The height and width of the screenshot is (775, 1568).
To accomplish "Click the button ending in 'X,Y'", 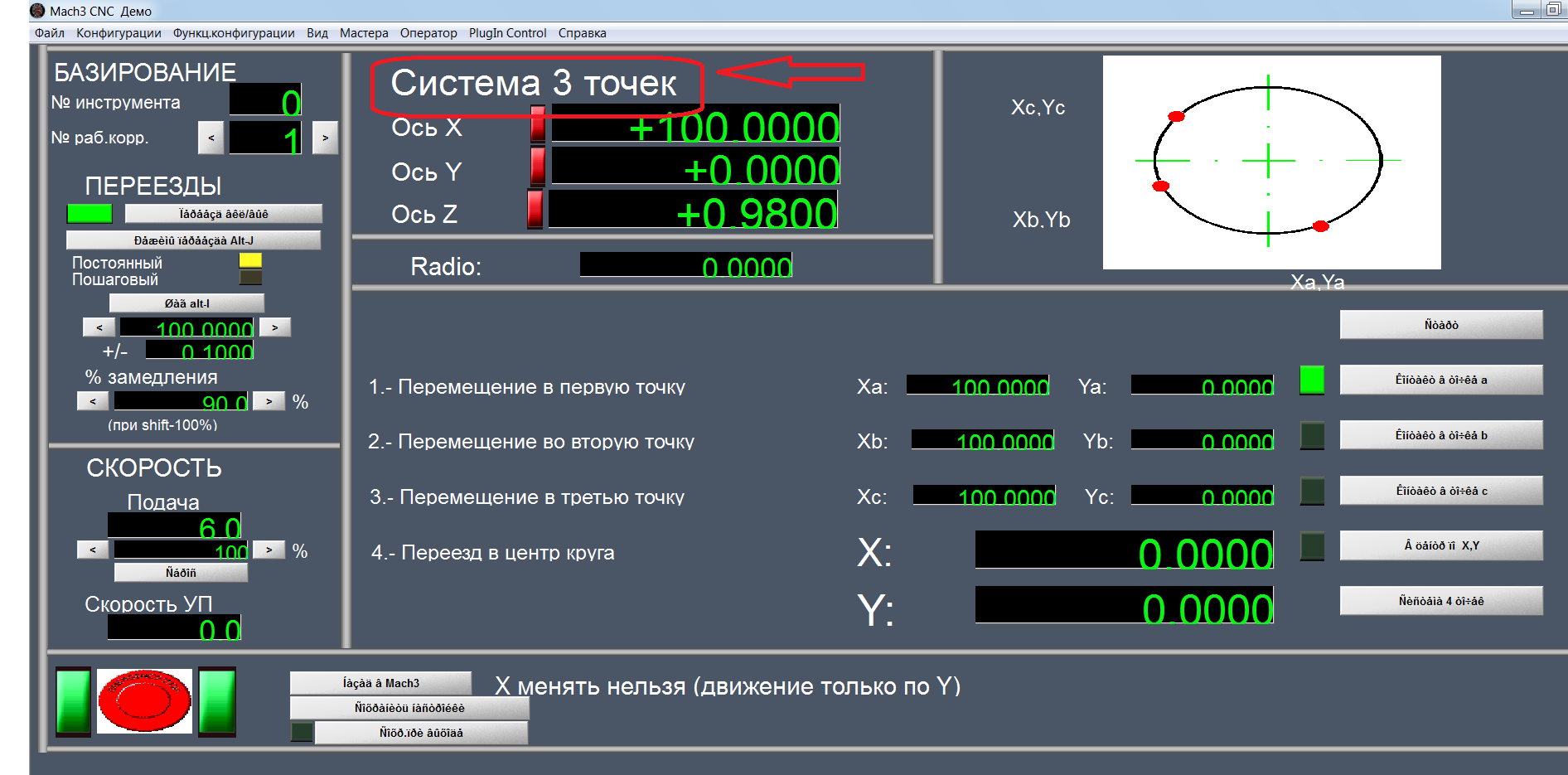I will click(x=1441, y=545).
